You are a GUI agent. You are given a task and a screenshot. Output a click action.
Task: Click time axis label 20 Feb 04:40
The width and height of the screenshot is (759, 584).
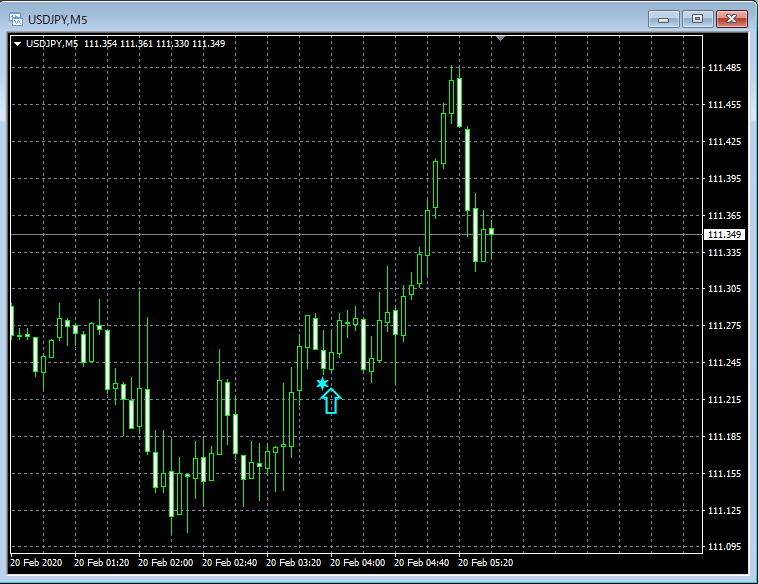pos(422,563)
